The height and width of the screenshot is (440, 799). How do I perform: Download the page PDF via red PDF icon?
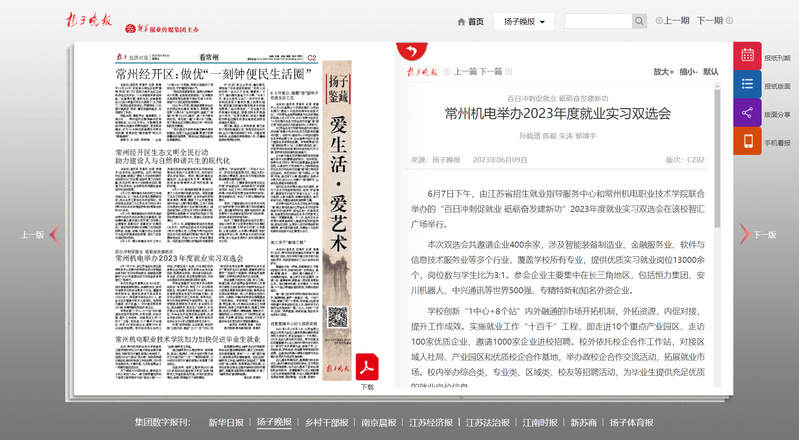(367, 365)
